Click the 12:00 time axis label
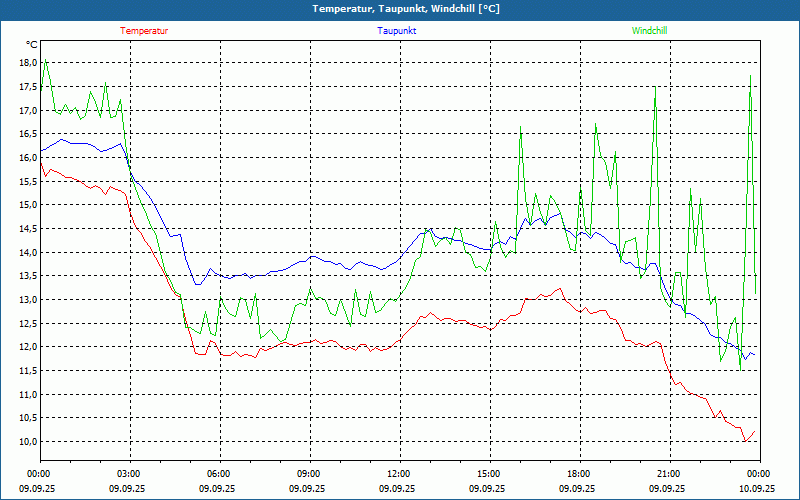This screenshot has height=500, width=800. pos(401,474)
